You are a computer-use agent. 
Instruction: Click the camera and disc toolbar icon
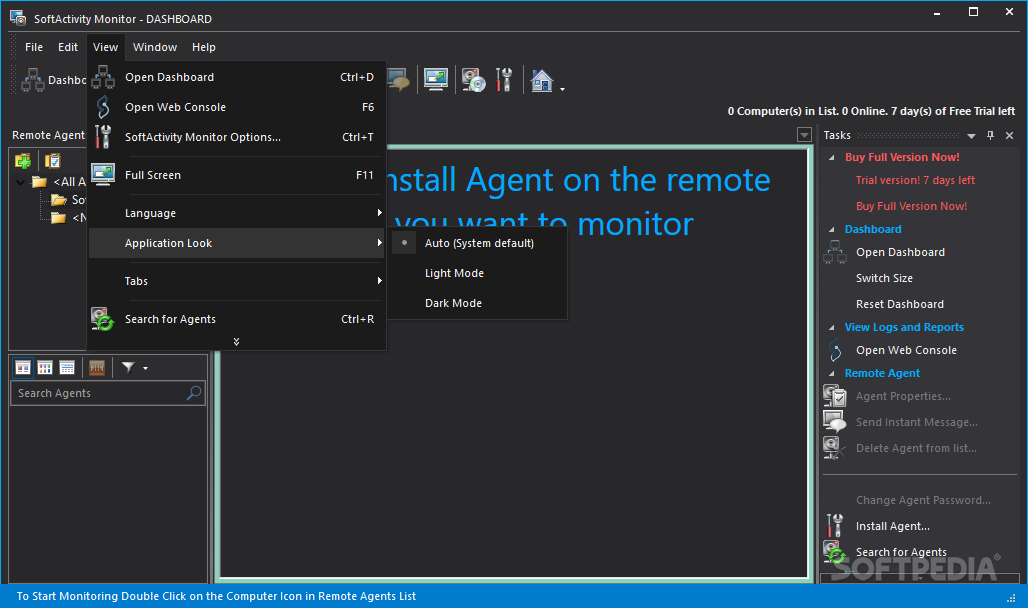click(x=473, y=79)
